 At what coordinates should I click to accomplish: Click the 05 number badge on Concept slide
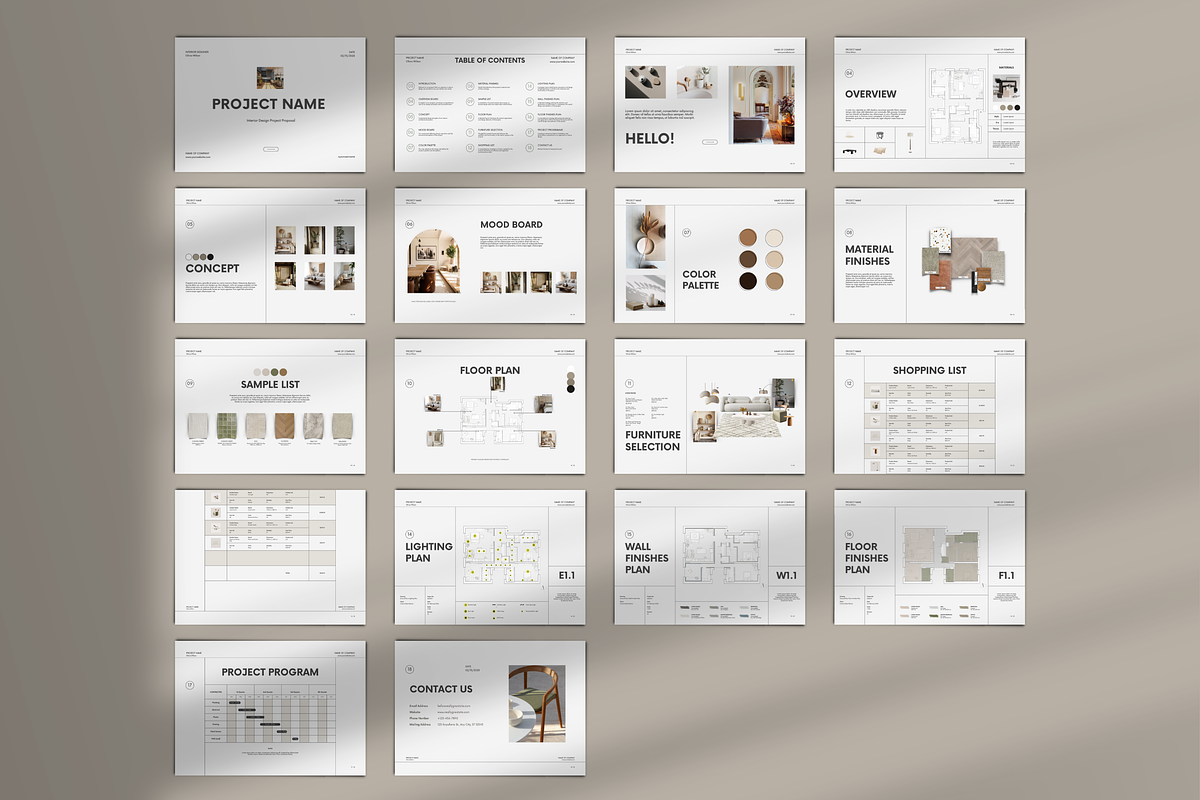click(x=191, y=225)
